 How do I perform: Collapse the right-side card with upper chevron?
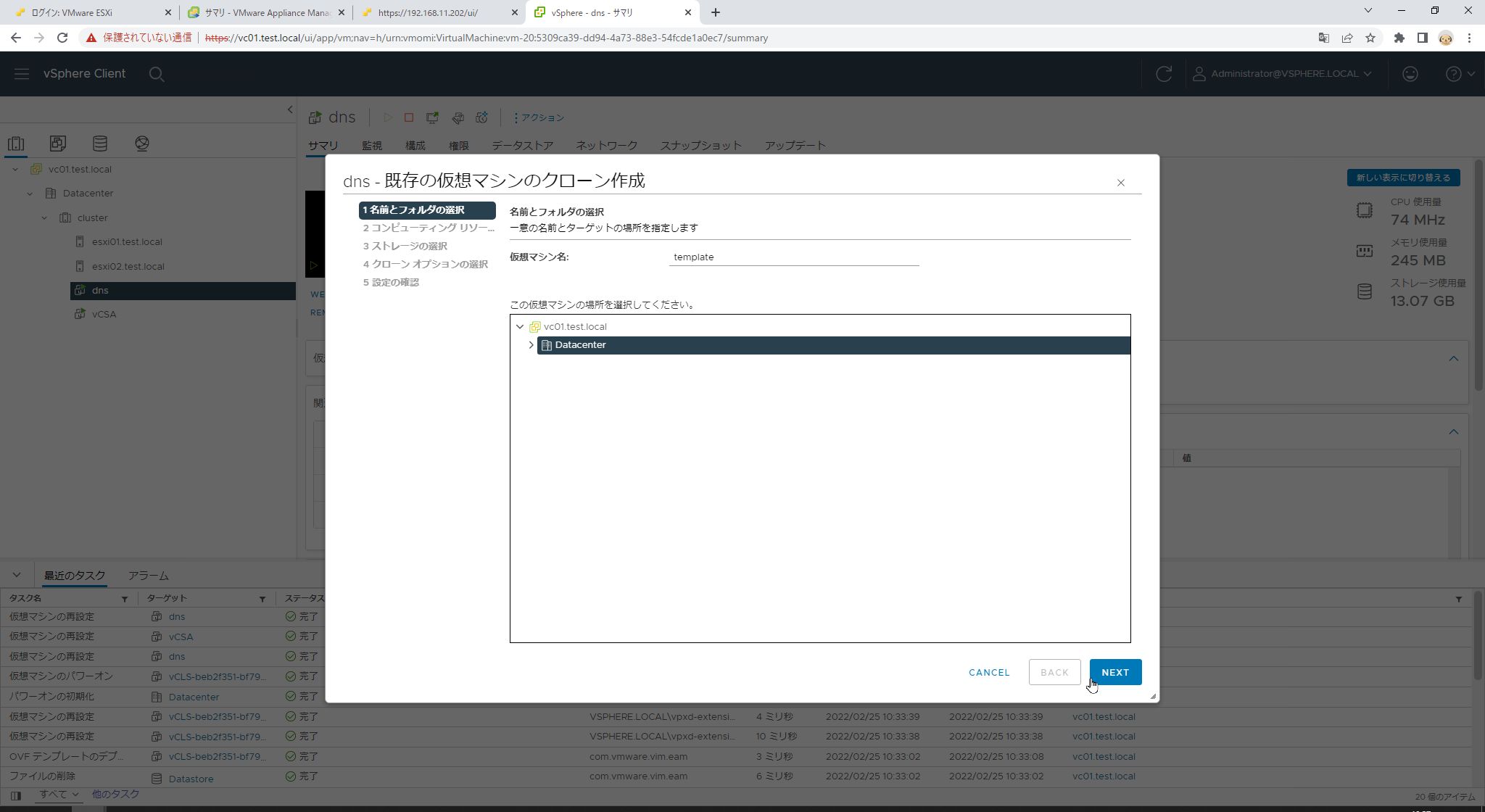point(1453,359)
